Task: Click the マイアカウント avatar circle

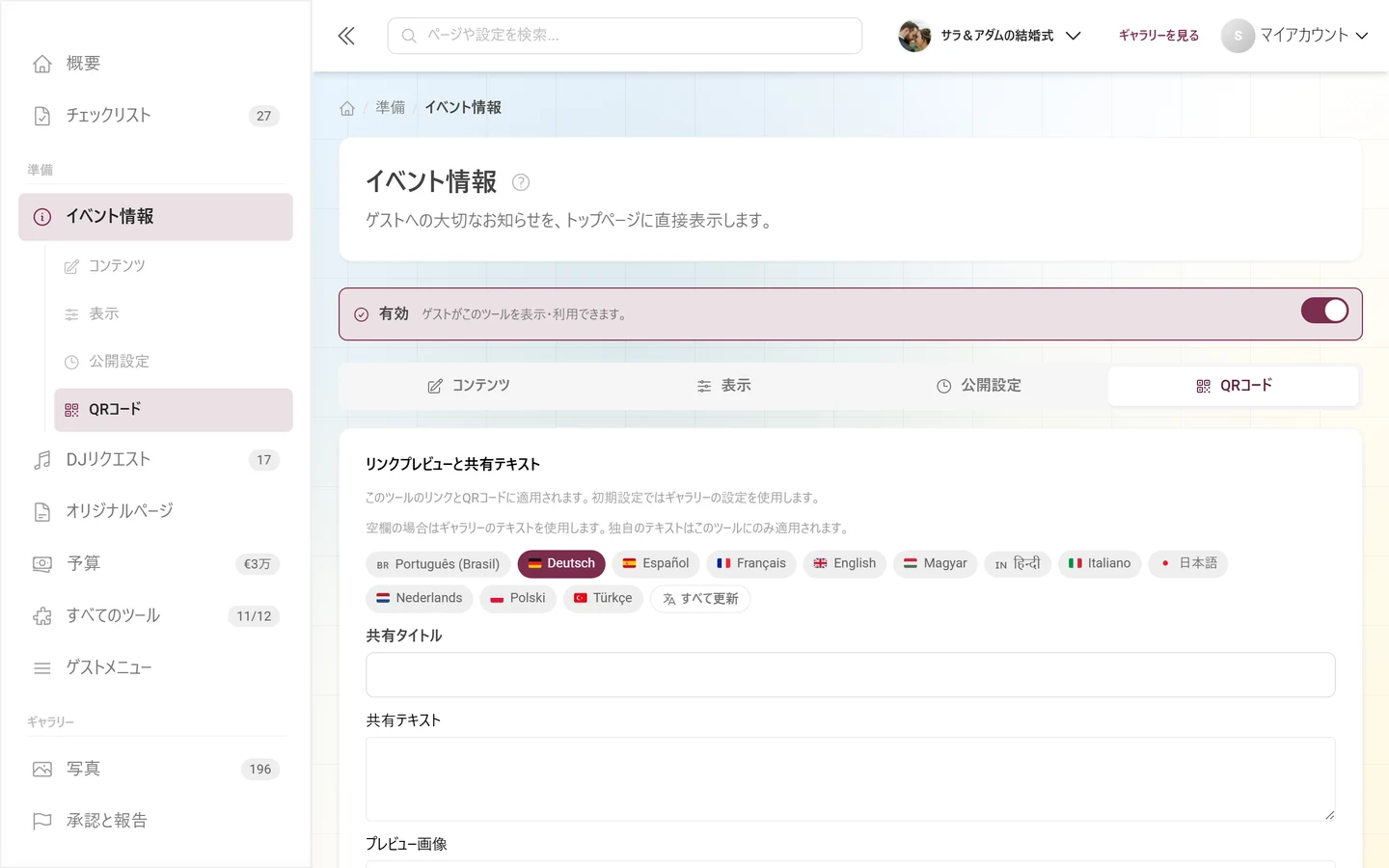Action: 1238,36
